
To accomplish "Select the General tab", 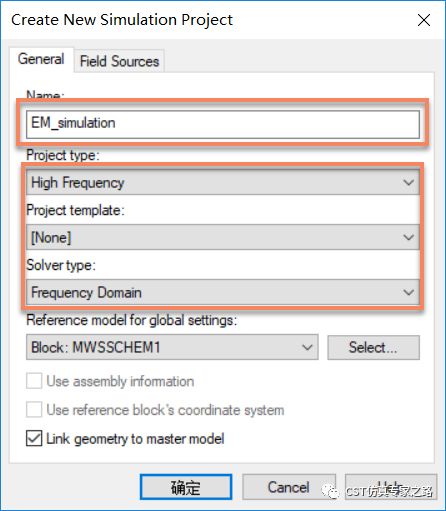I will click(x=41, y=59).
